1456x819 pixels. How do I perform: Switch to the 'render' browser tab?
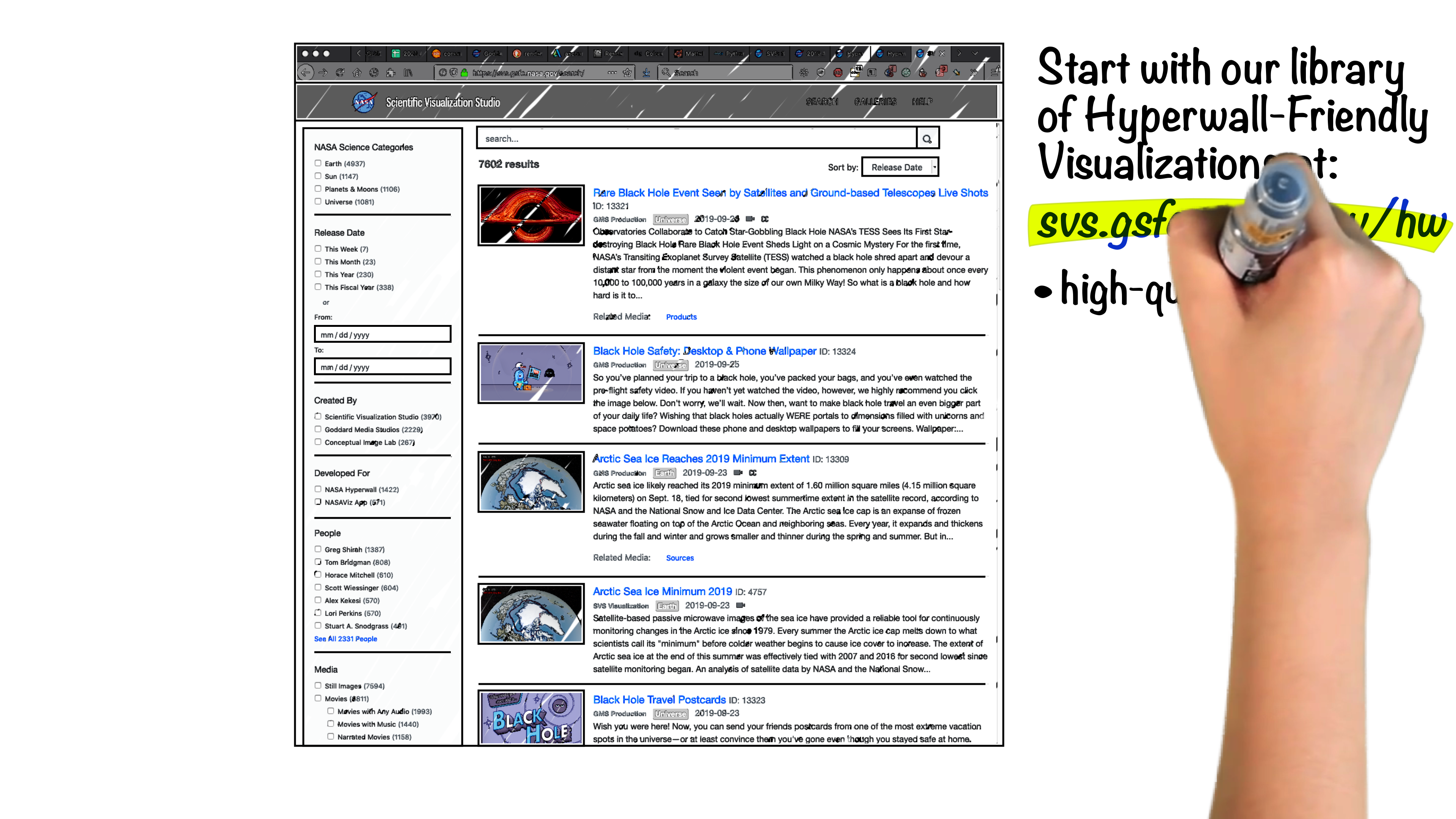(x=527, y=54)
